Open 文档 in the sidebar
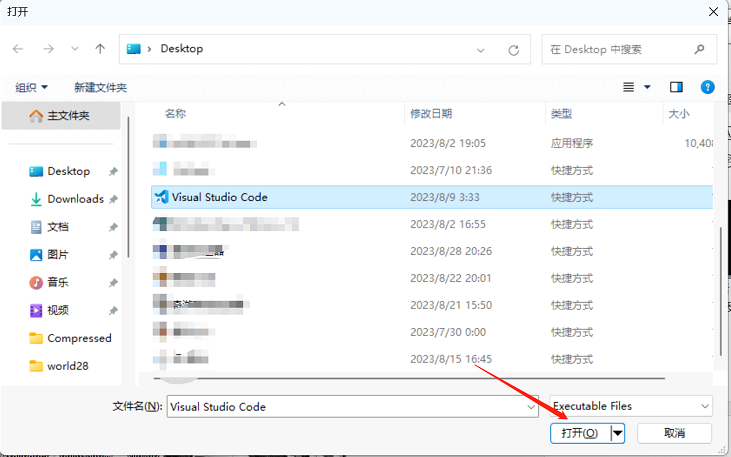Image resolution: width=731 pixels, height=457 pixels. coord(58,227)
